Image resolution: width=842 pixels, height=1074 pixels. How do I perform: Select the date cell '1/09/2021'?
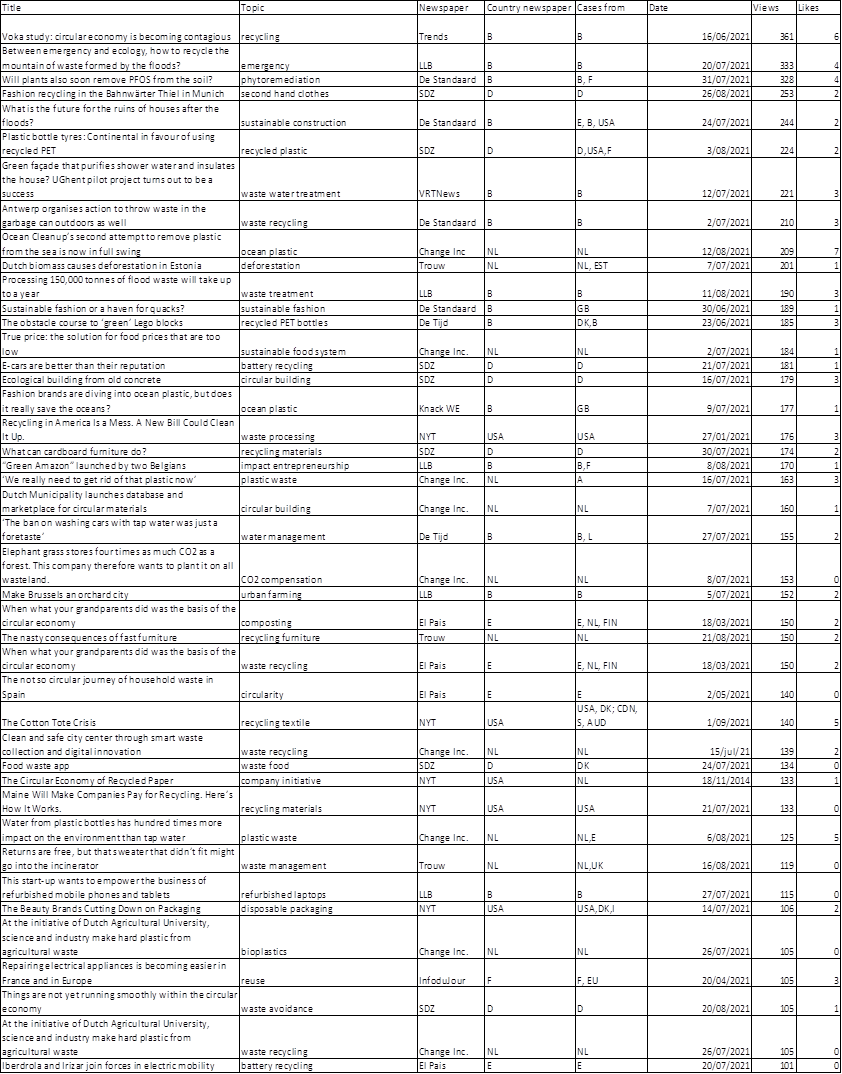click(699, 716)
